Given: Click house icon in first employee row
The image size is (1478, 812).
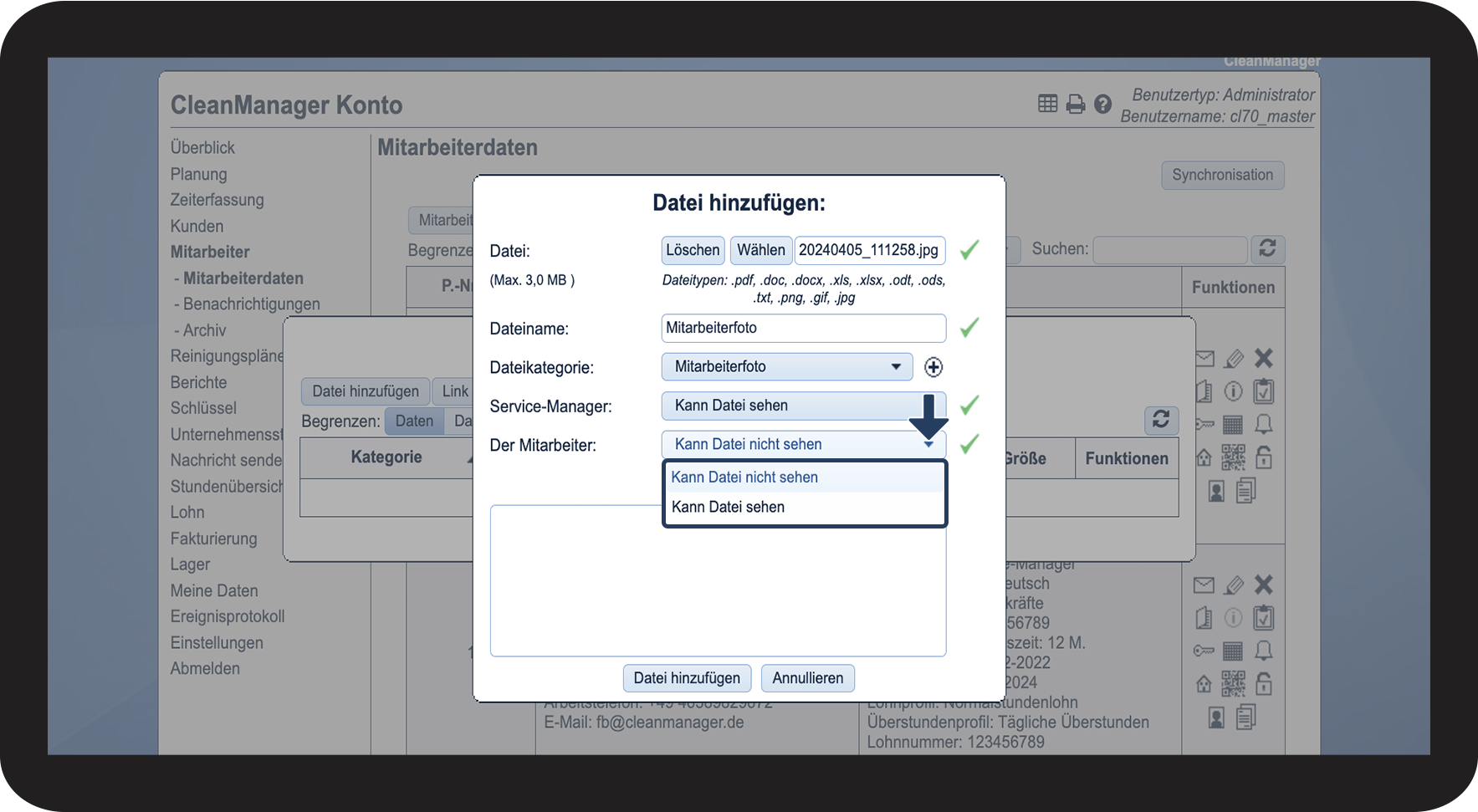Looking at the screenshot, I should (x=1204, y=457).
